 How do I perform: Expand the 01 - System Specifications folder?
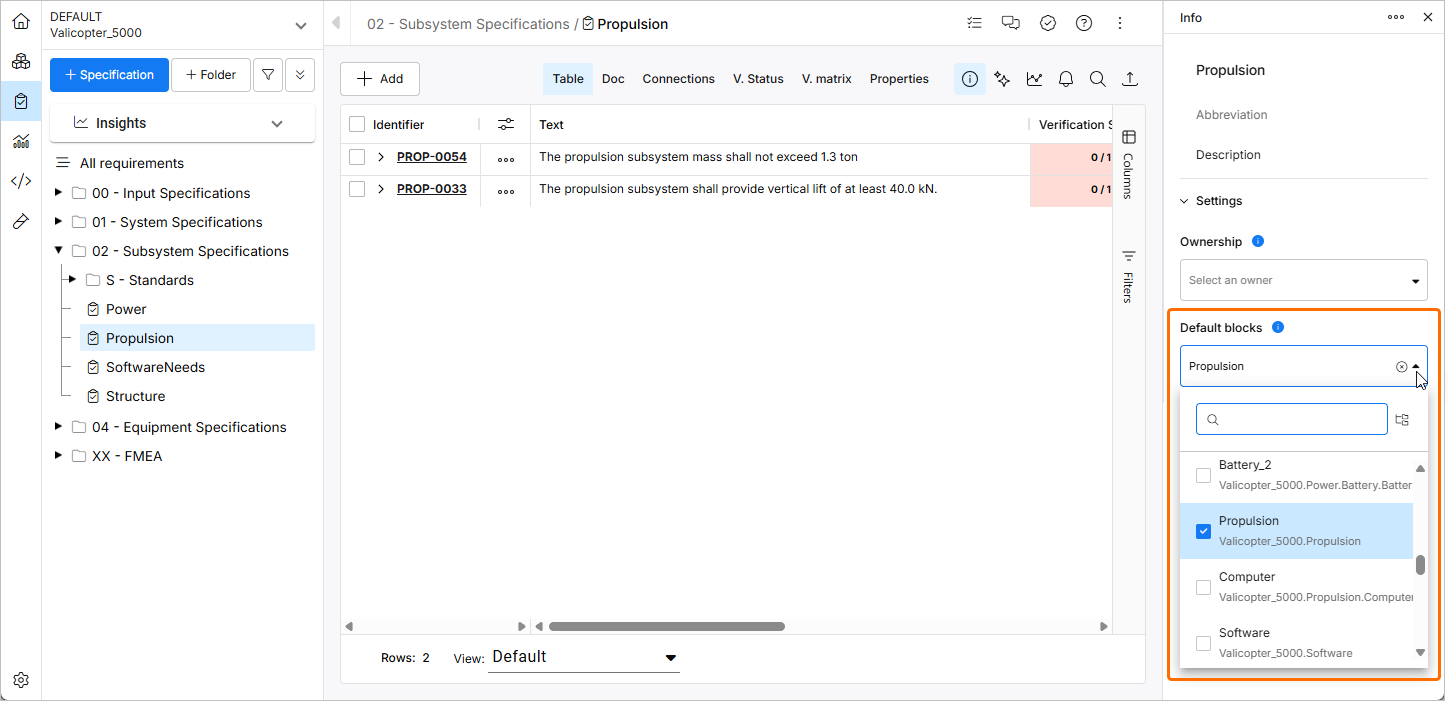pos(58,222)
